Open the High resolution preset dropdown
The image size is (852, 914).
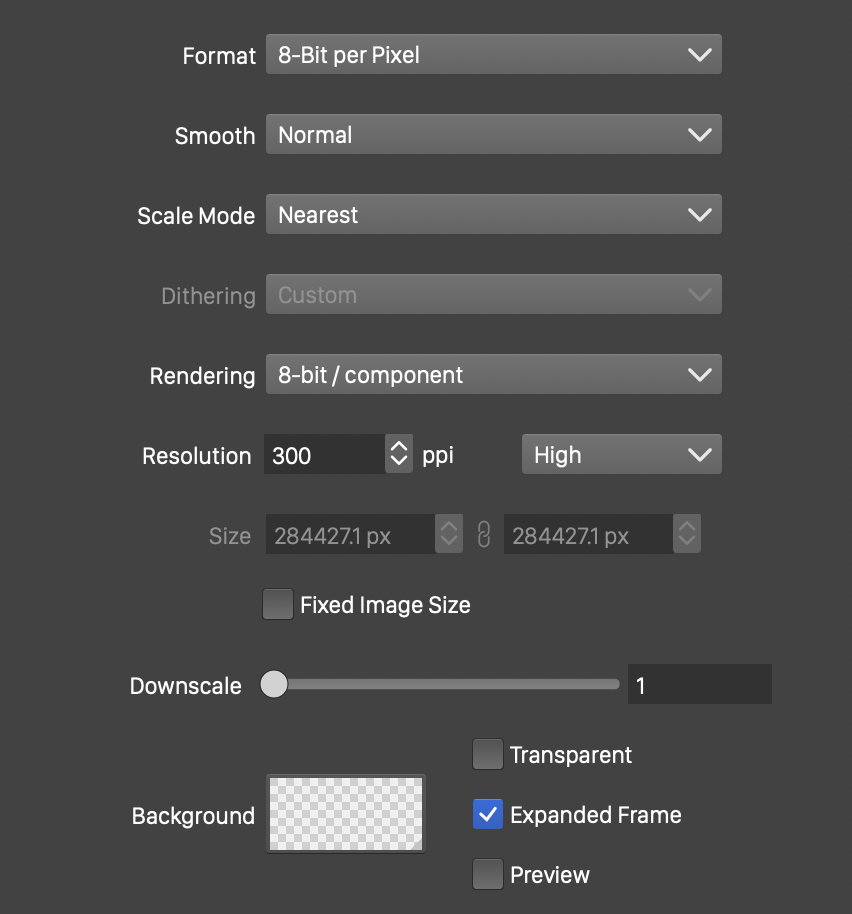tap(621, 455)
